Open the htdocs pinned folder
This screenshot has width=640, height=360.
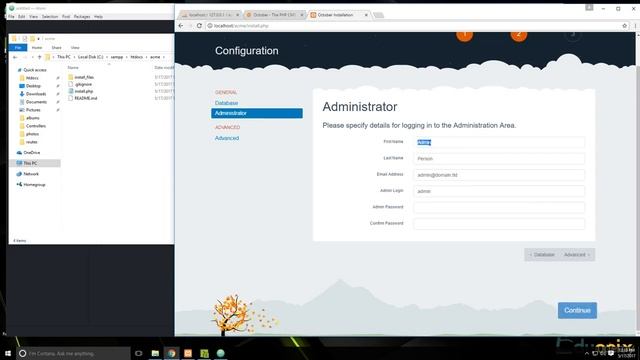click(32, 78)
